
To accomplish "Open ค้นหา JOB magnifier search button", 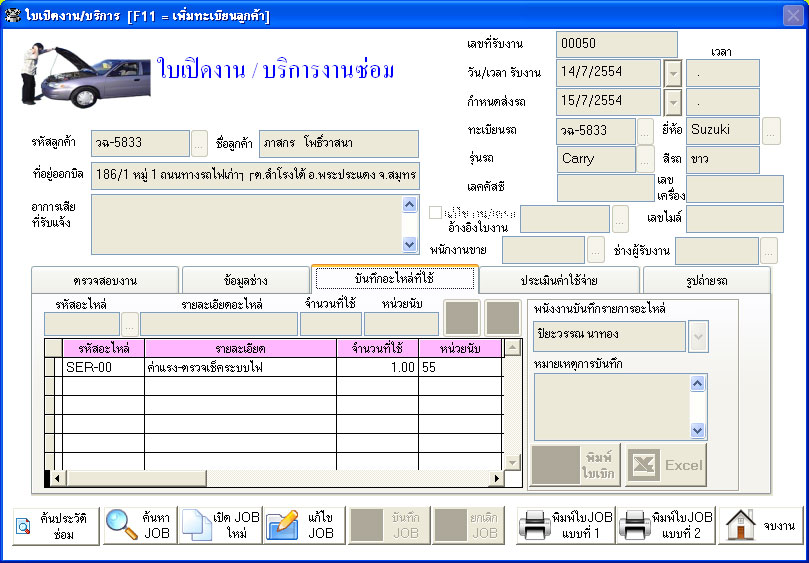I will coord(140,525).
